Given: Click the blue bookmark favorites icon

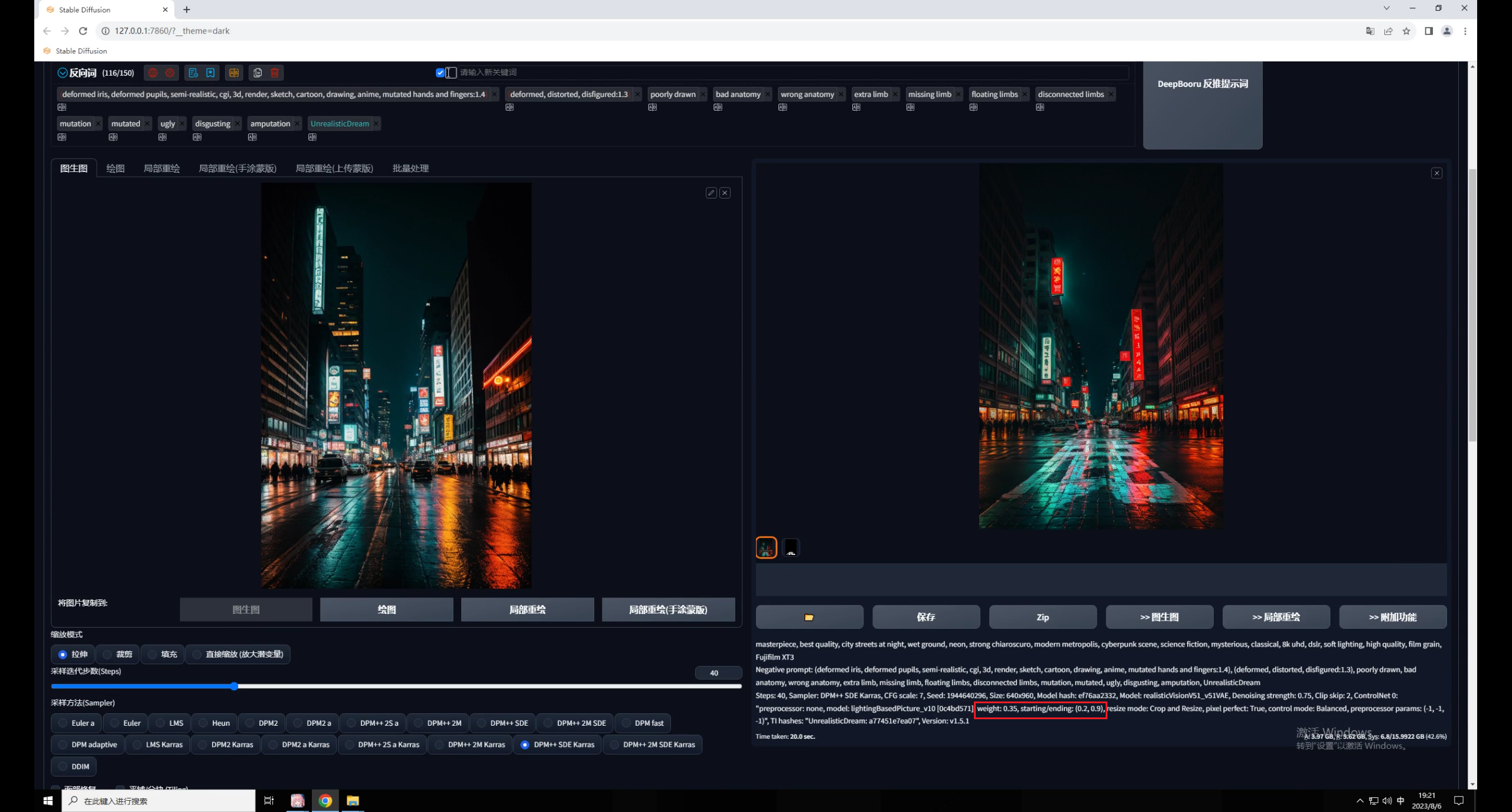Looking at the screenshot, I should tap(210, 73).
